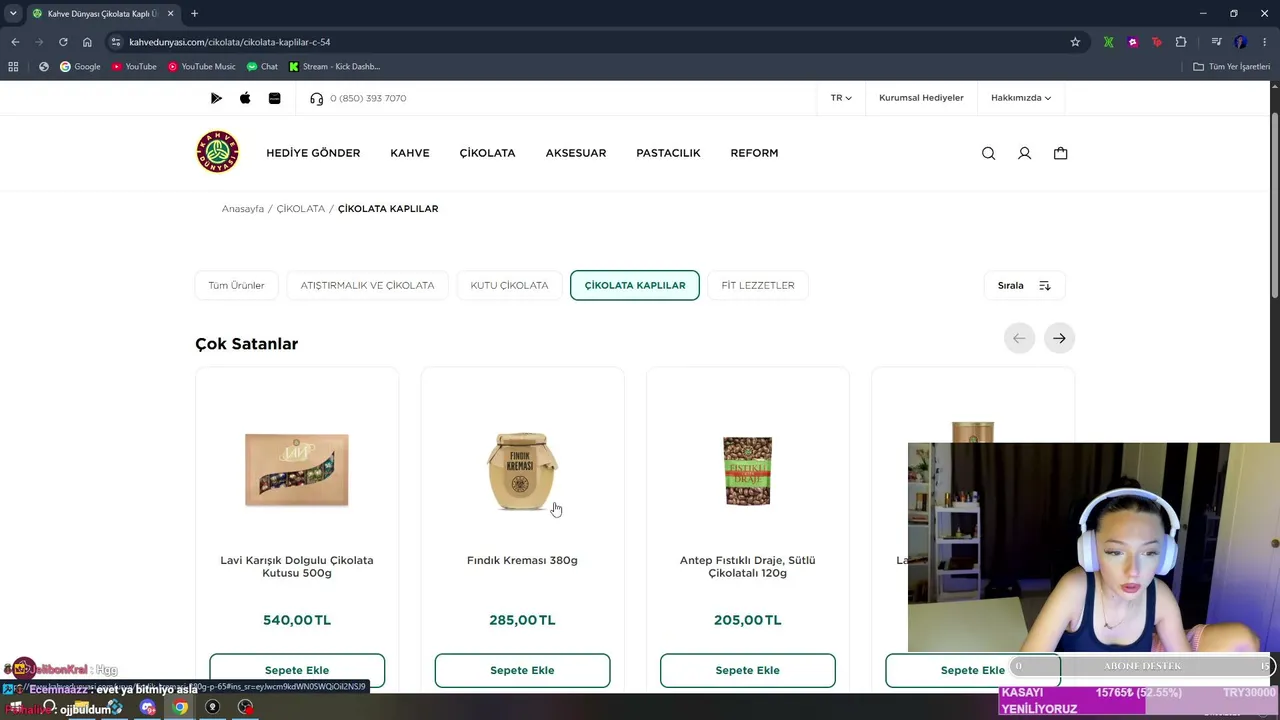Open the Google Play store icon link
The image size is (1280, 720).
pos(216,98)
